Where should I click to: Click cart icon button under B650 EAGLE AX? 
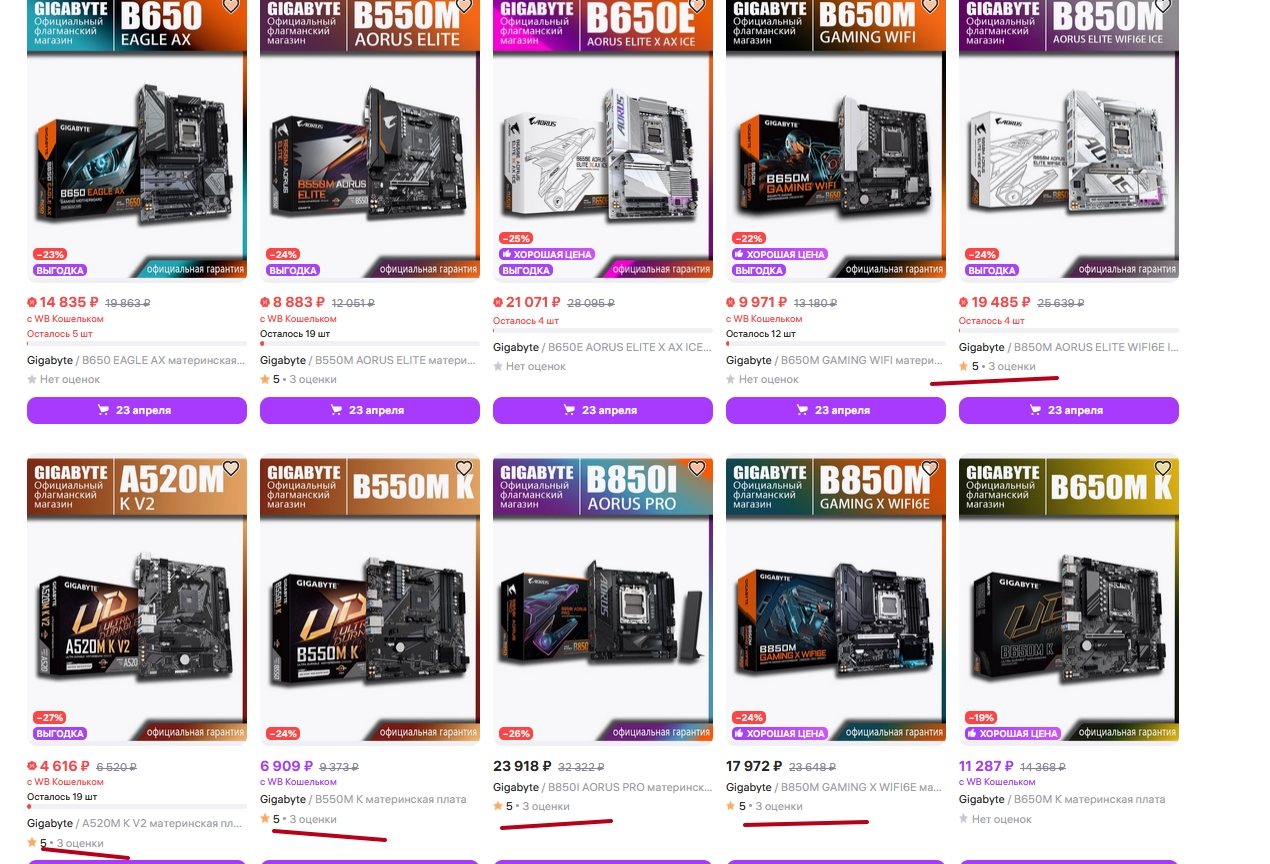[137, 410]
